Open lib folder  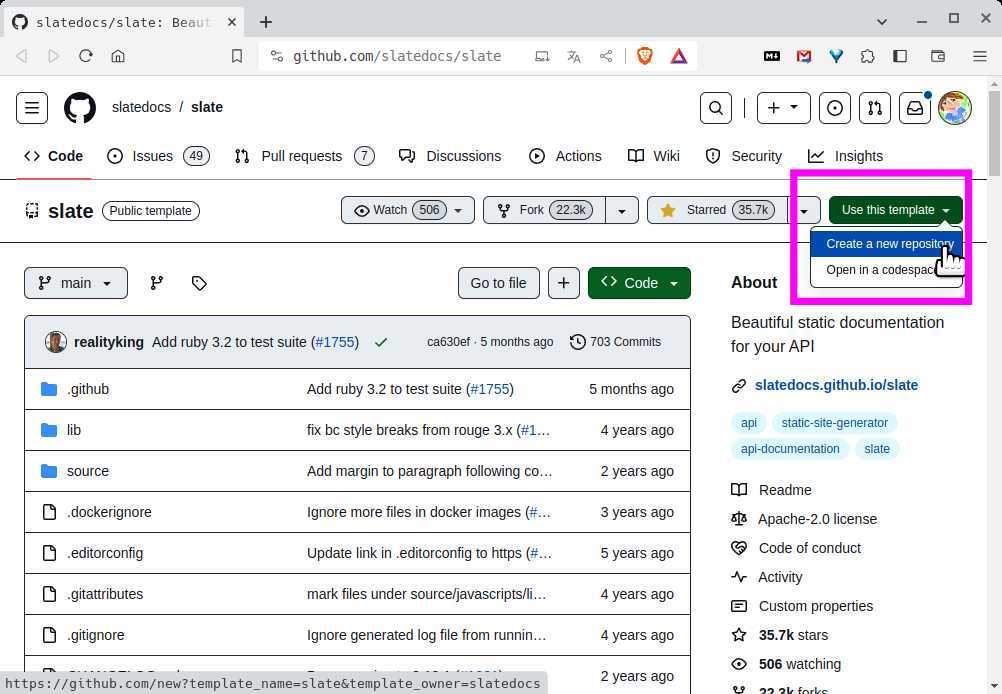(73, 430)
